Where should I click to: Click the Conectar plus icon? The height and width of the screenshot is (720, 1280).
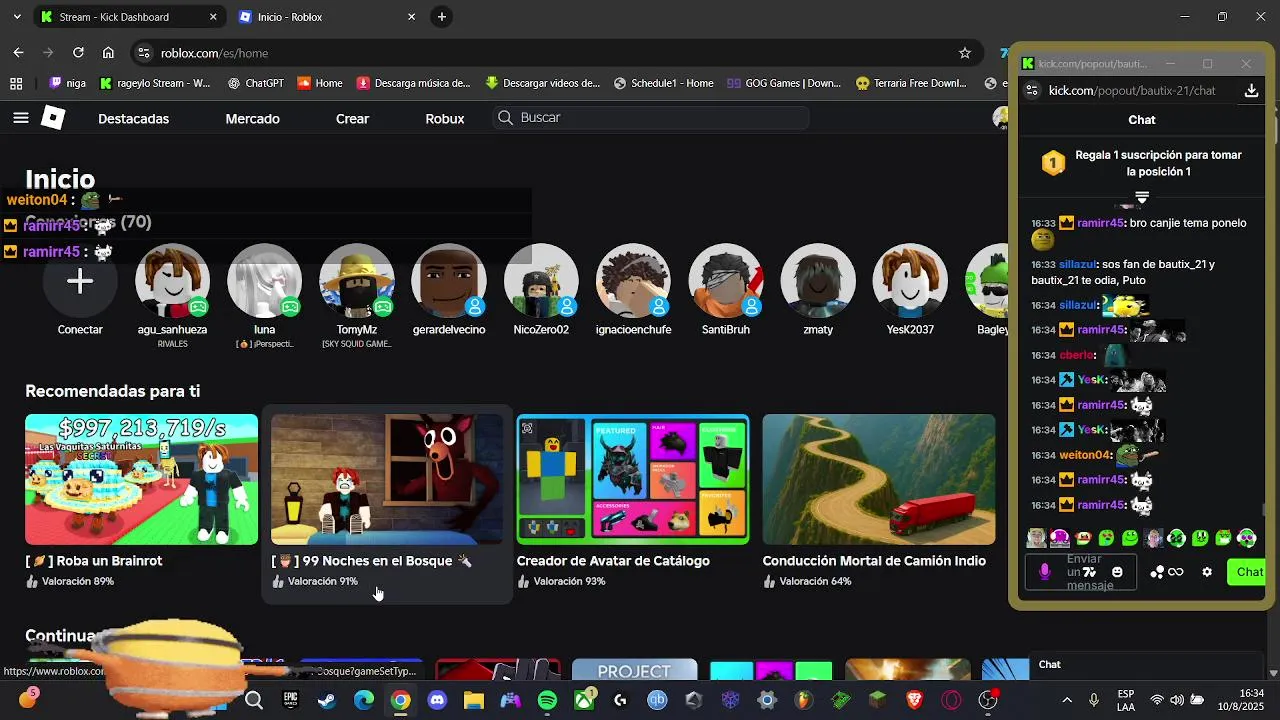(80, 281)
